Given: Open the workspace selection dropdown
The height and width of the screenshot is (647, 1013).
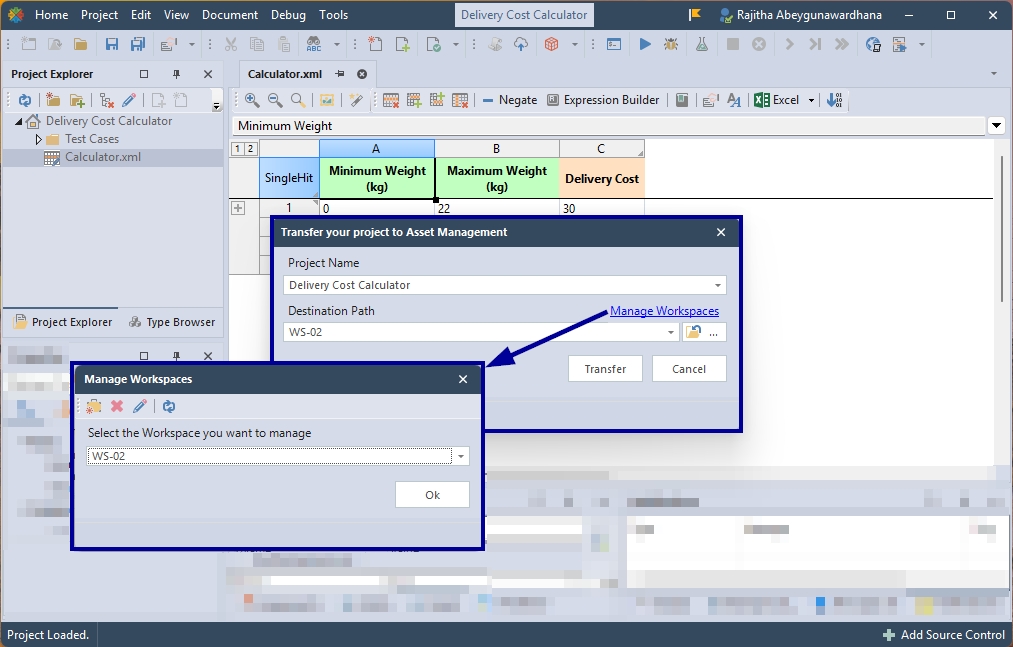Looking at the screenshot, I should point(461,456).
